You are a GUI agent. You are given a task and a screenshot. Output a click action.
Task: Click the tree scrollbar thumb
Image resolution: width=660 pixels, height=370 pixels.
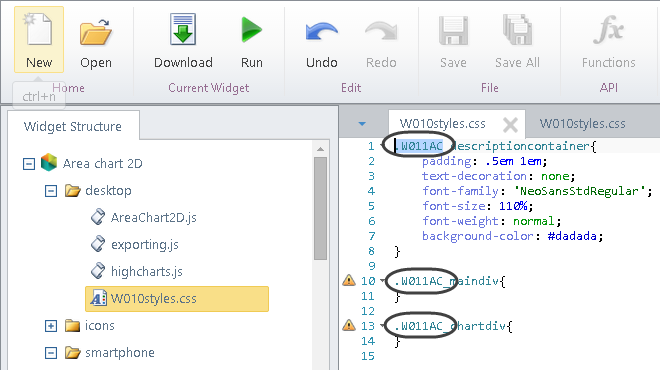tap(320, 208)
